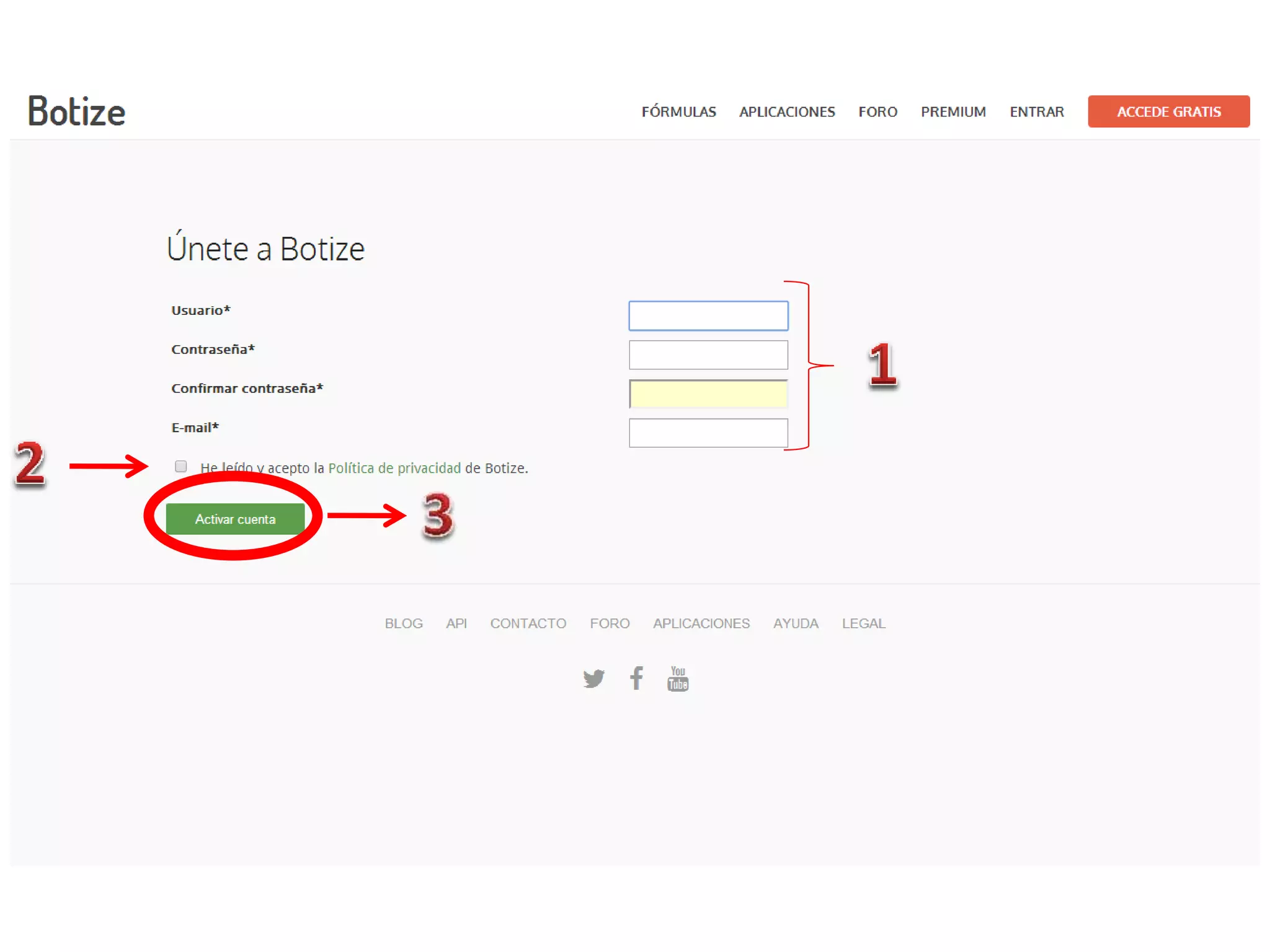Open the Twitter social icon
Screen dimensions: 1270x952
[x=593, y=678]
